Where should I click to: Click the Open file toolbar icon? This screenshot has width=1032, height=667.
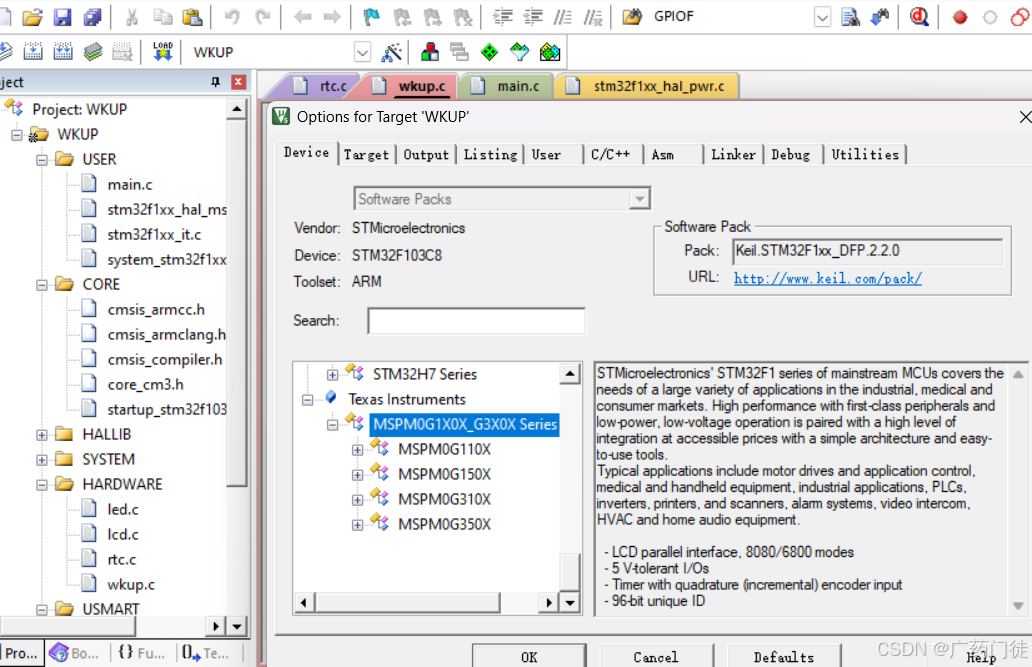coord(32,17)
